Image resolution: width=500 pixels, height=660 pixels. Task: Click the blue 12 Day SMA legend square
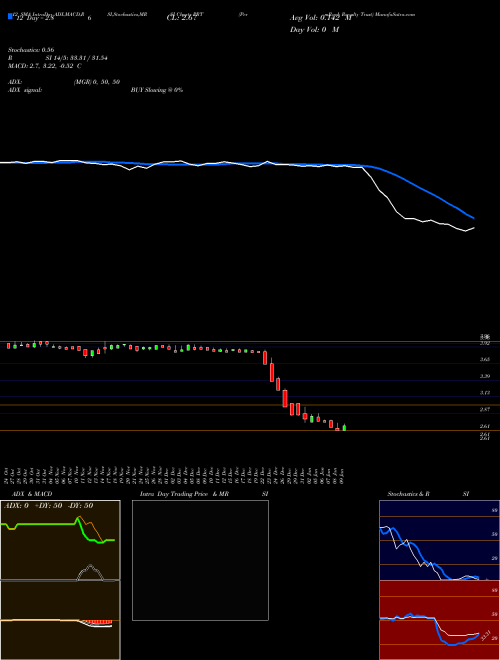click(10, 17)
